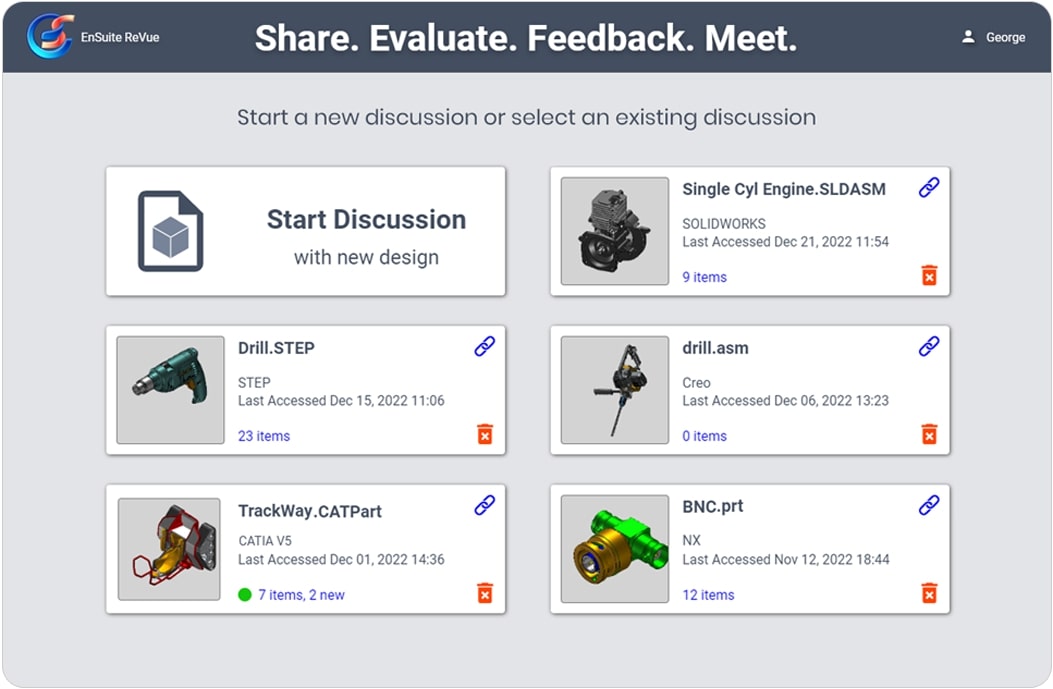Delete the Single Cyl Engine.SLDASM discussion
The width and height of the screenshot is (1053, 689).
[x=929, y=275]
